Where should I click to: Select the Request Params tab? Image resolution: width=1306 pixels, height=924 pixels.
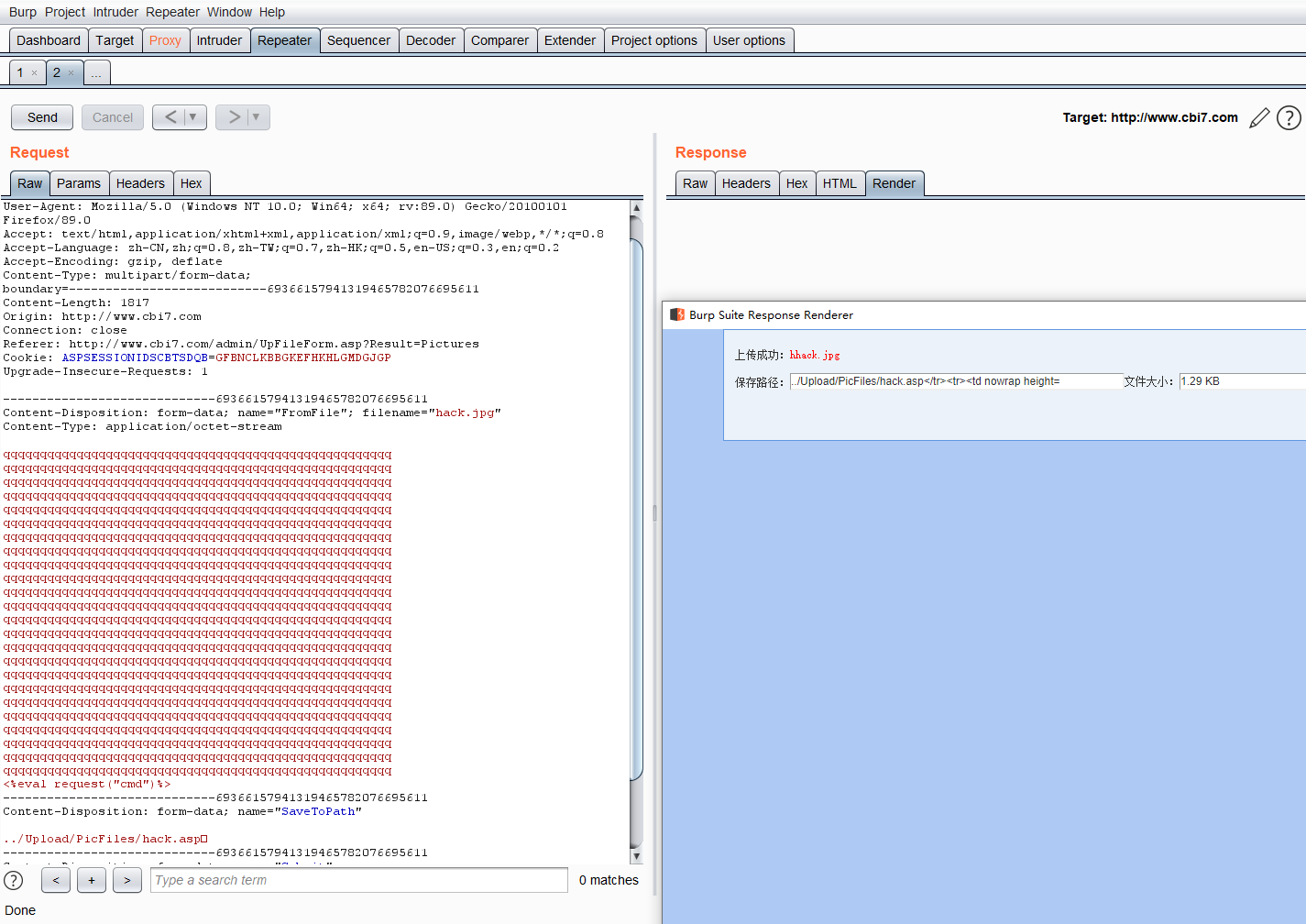[x=79, y=183]
